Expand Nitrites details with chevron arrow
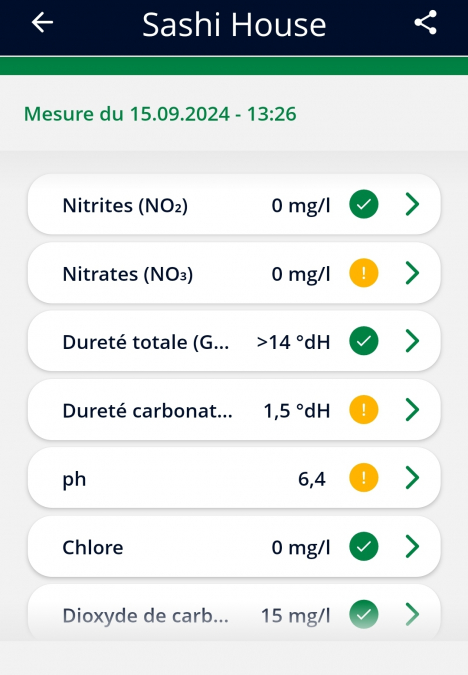 [x=412, y=204]
